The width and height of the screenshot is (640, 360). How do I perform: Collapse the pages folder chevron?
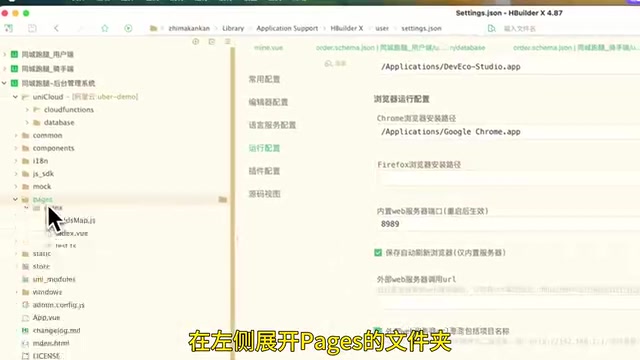16,199
